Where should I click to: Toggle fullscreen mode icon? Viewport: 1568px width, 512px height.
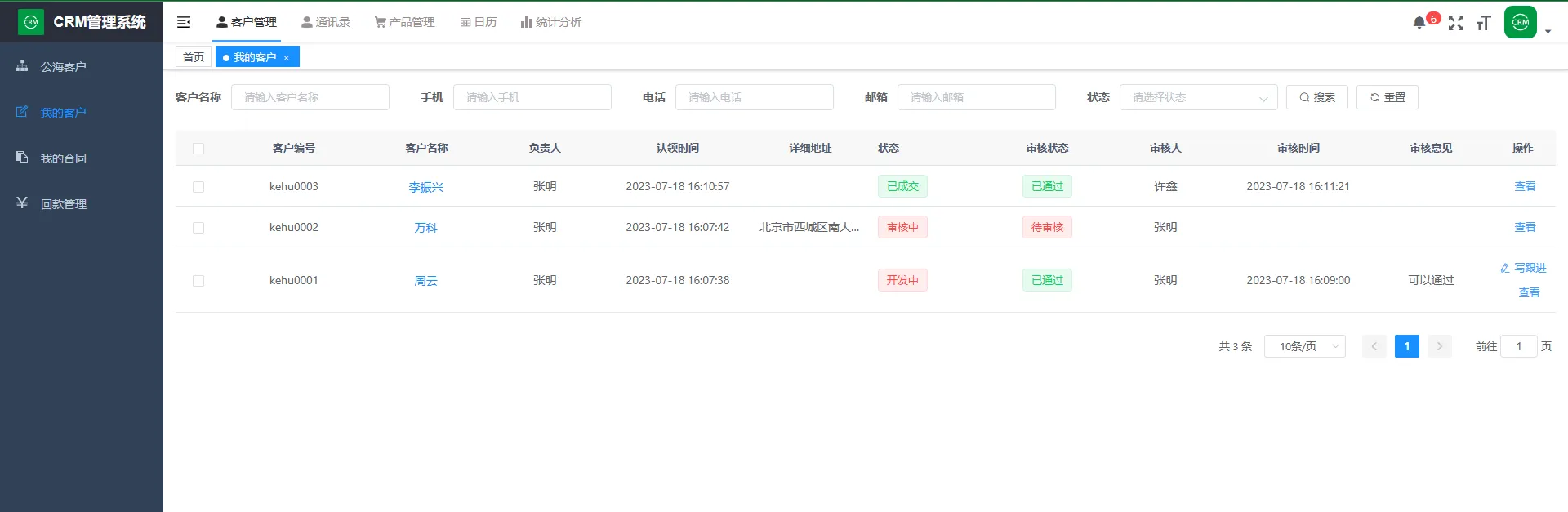[x=1456, y=23]
